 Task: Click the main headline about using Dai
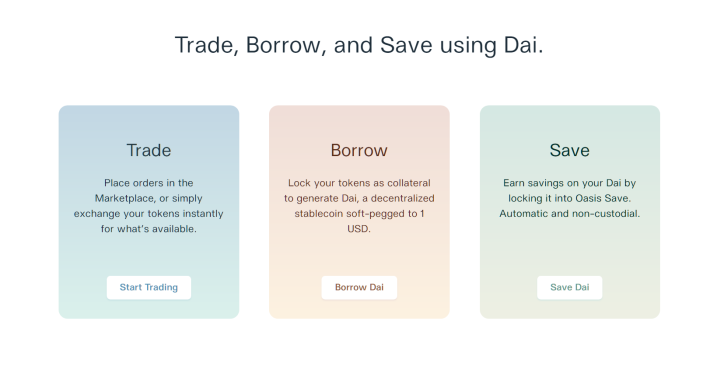pos(359,45)
